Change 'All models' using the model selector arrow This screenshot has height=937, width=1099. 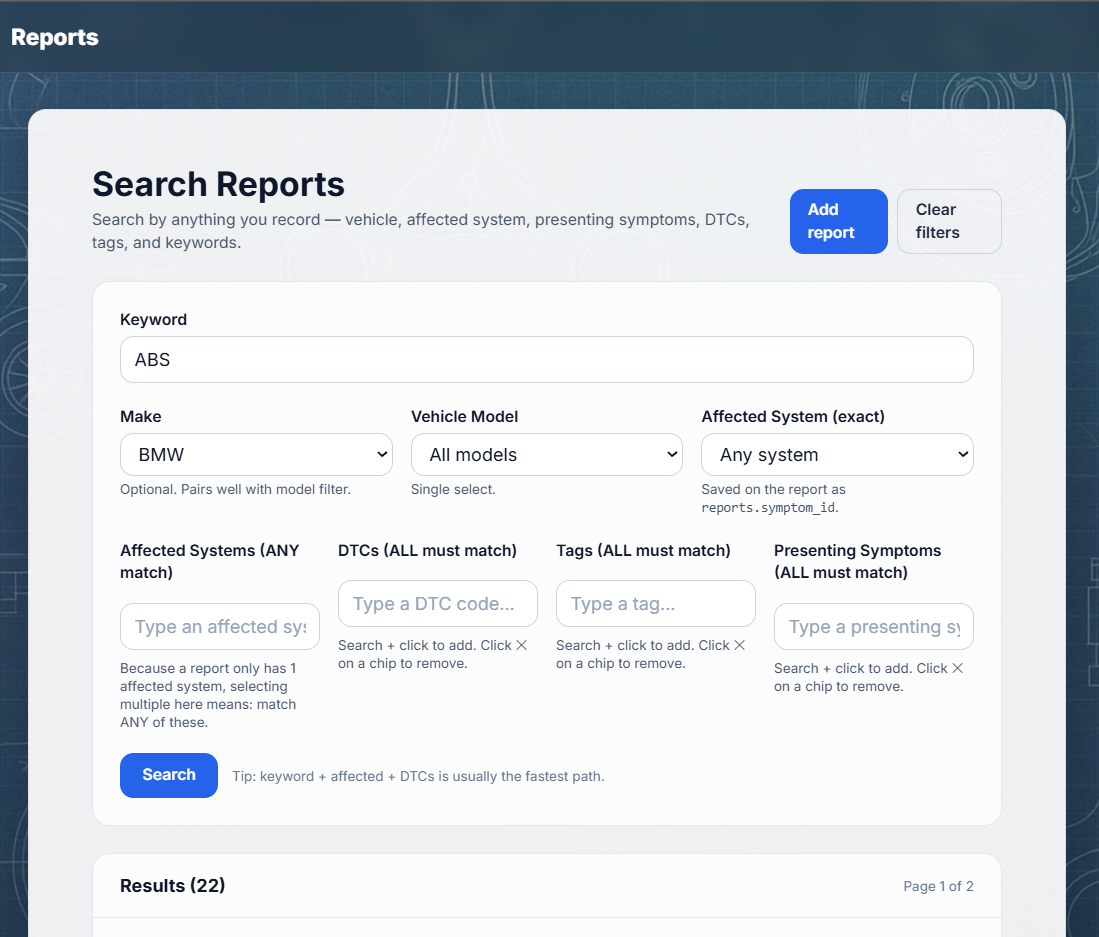pyautogui.click(x=670, y=454)
